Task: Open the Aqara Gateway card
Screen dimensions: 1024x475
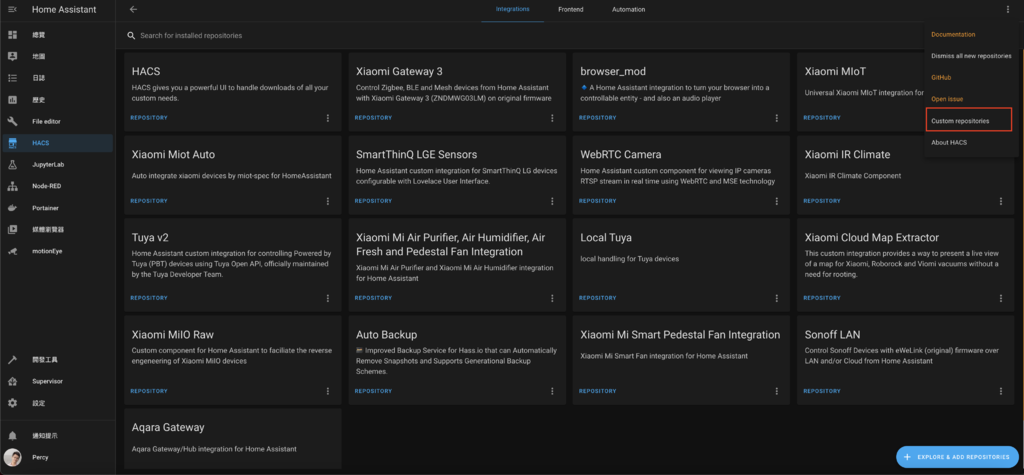Action: click(232, 438)
